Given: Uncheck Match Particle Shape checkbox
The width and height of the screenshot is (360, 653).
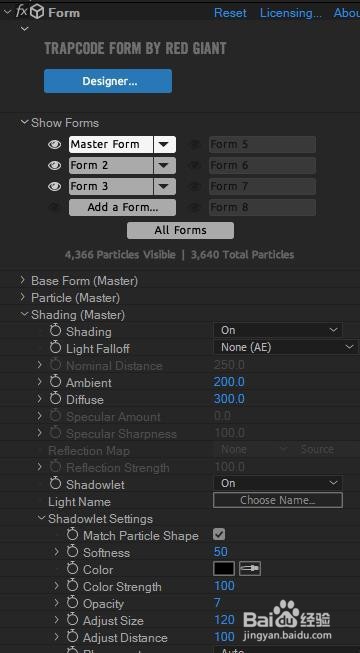Looking at the screenshot, I should (219, 534).
